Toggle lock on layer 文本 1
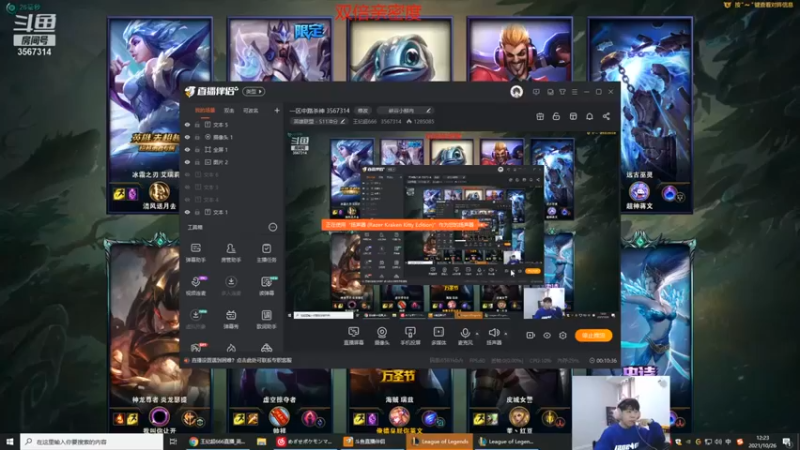 (197, 212)
